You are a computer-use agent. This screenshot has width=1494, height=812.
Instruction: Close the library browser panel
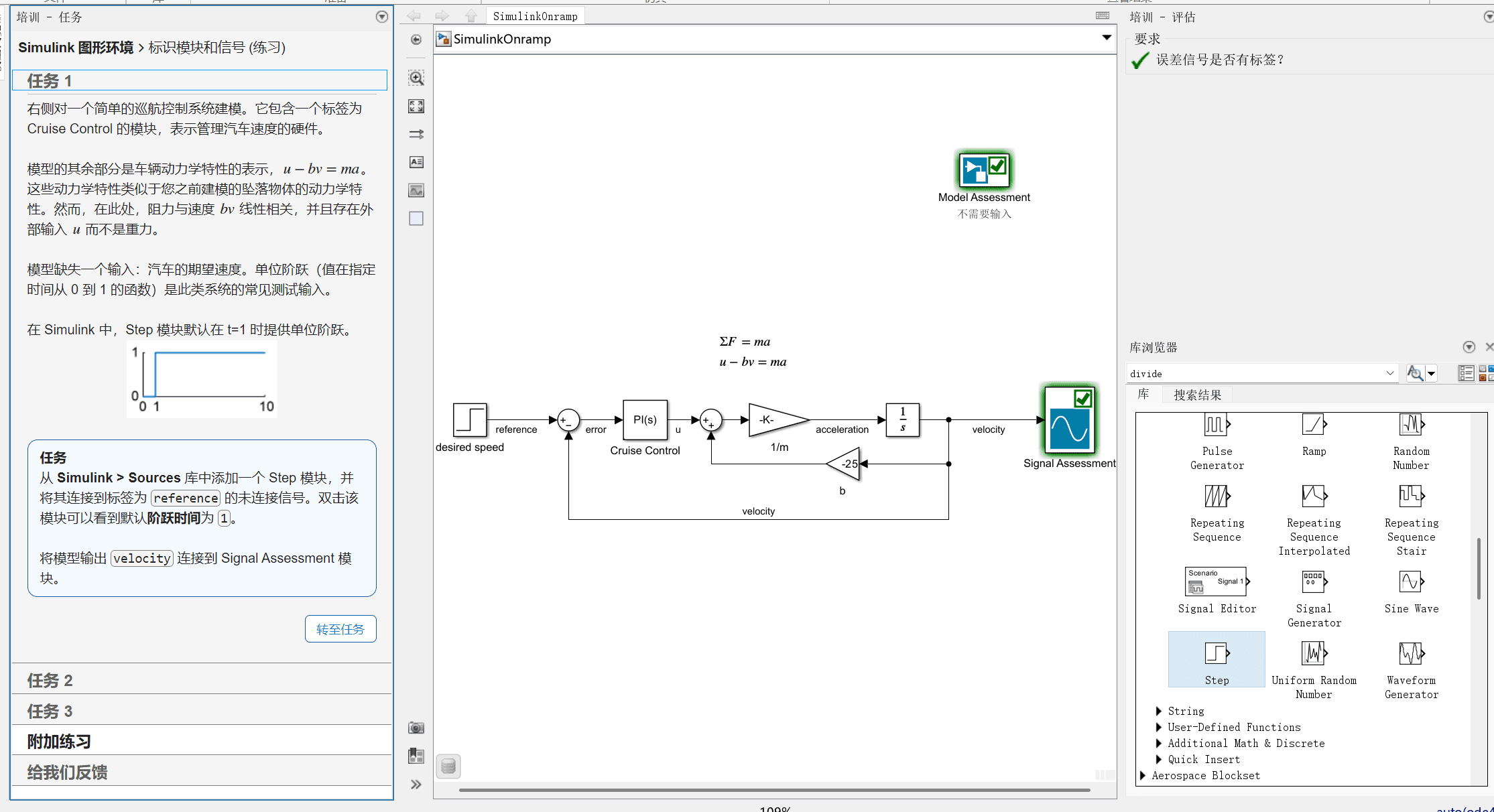pyautogui.click(x=1489, y=347)
